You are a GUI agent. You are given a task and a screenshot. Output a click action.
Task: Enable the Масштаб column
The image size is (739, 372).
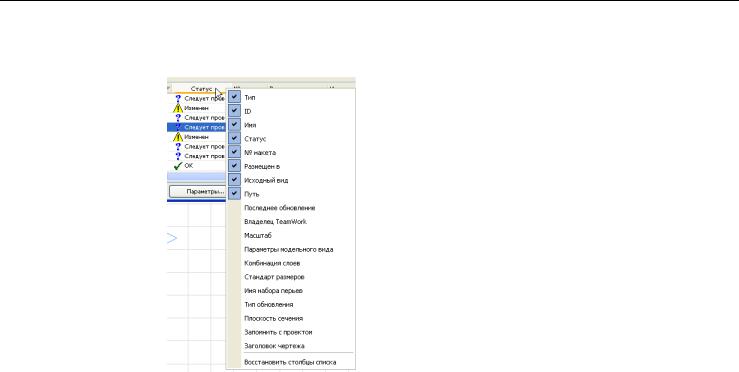click(x=290, y=235)
